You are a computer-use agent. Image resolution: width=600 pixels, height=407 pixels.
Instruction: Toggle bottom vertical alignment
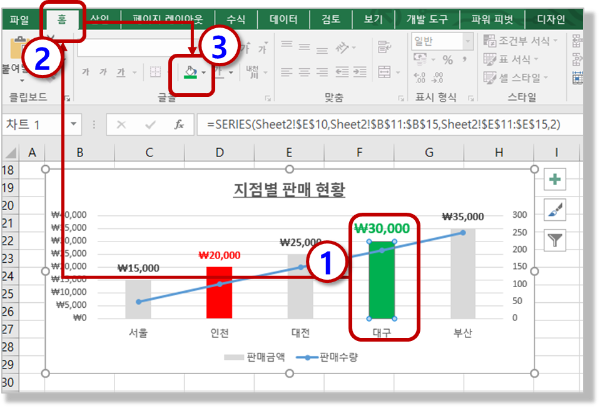click(322, 50)
